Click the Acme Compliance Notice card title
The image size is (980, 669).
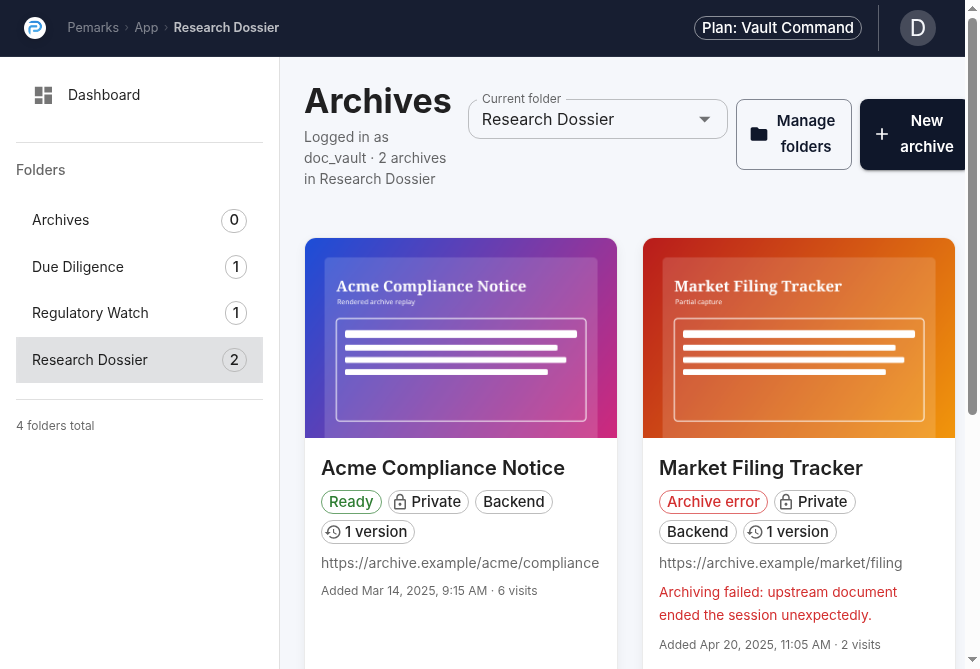tap(443, 468)
